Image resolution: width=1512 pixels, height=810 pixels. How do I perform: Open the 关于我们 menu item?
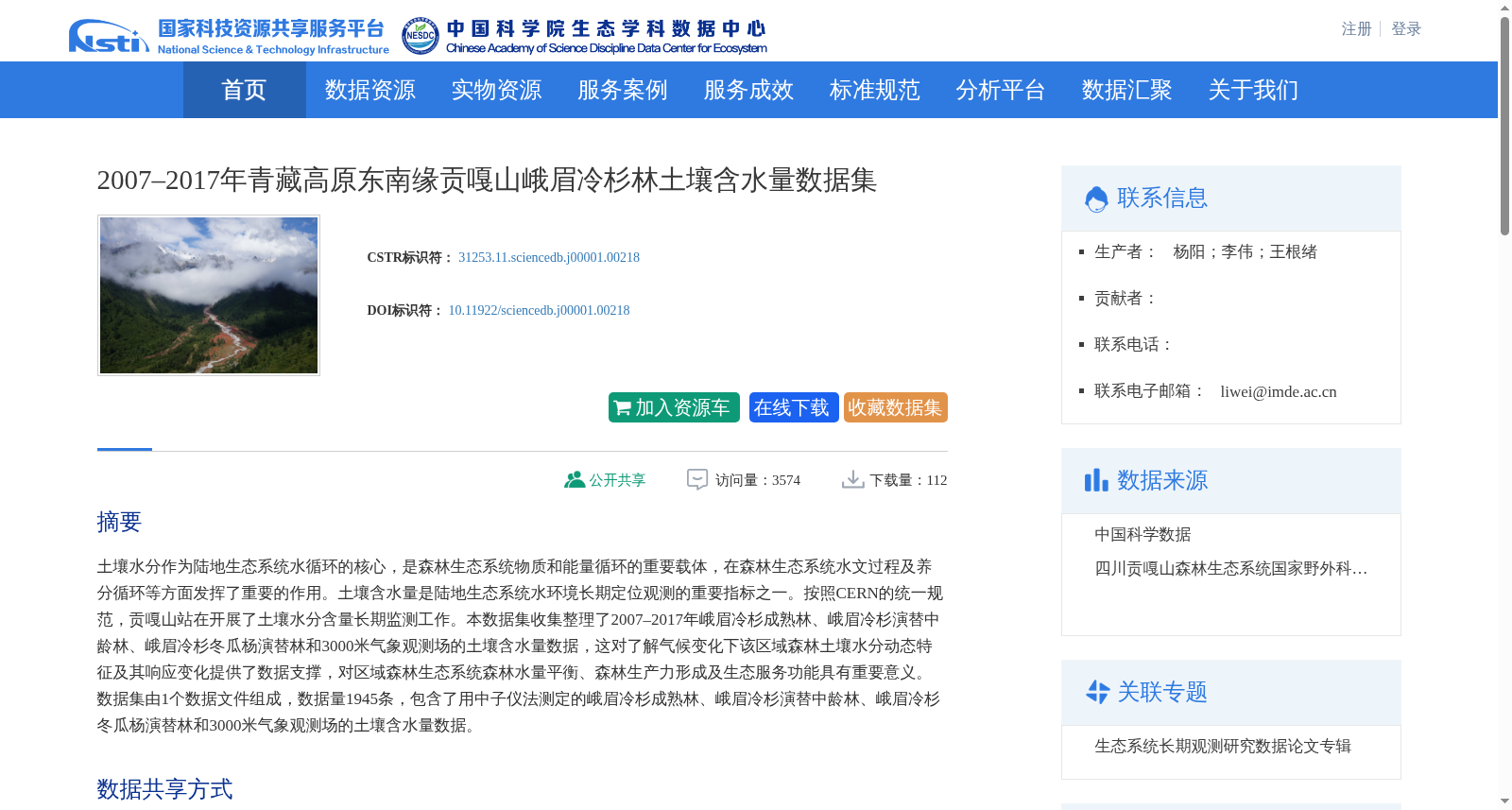[x=1253, y=90]
